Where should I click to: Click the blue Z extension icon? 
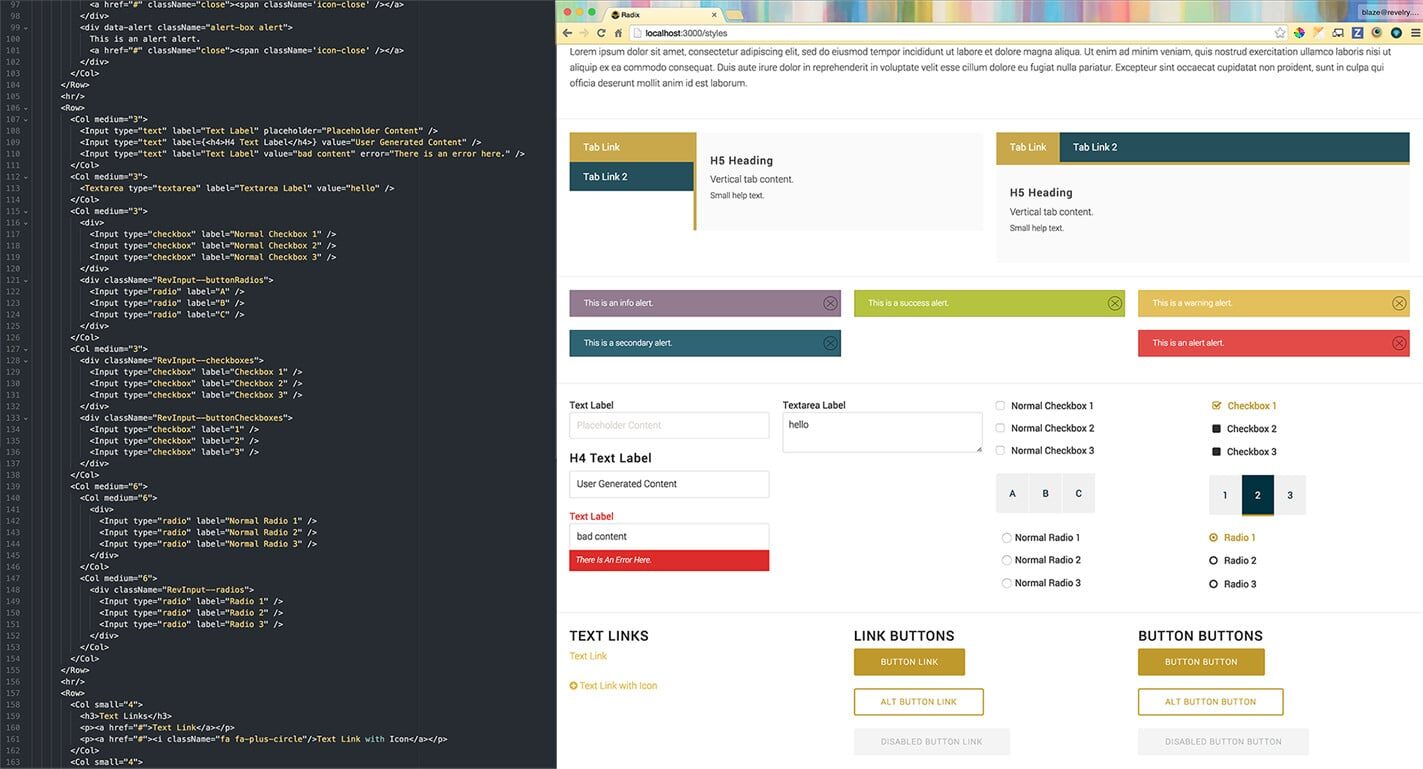[x=1357, y=33]
